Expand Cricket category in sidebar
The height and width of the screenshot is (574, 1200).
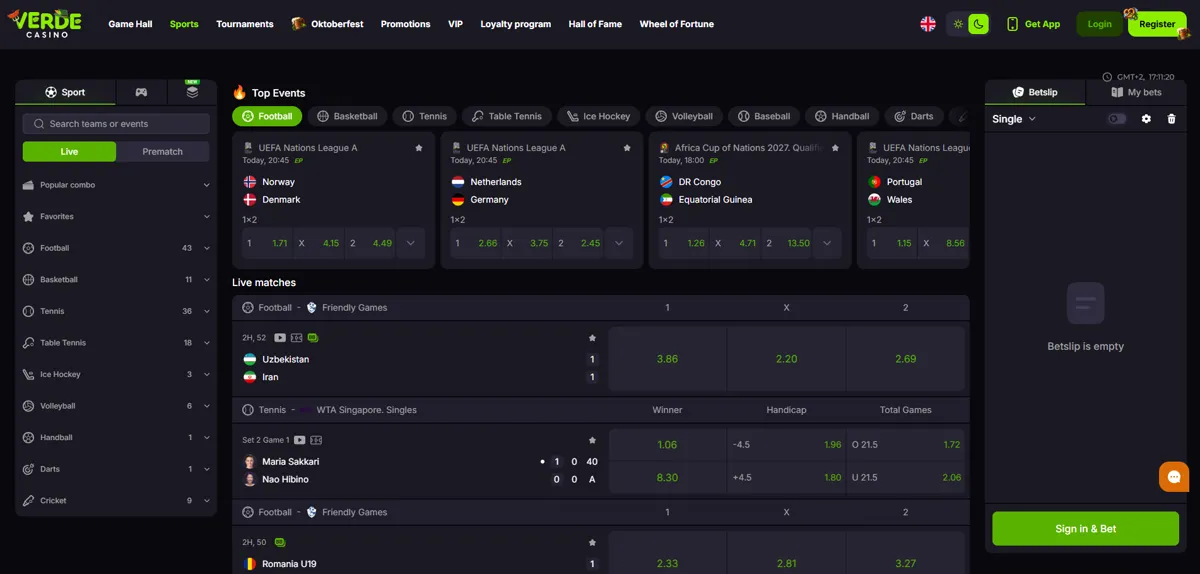tap(116, 501)
